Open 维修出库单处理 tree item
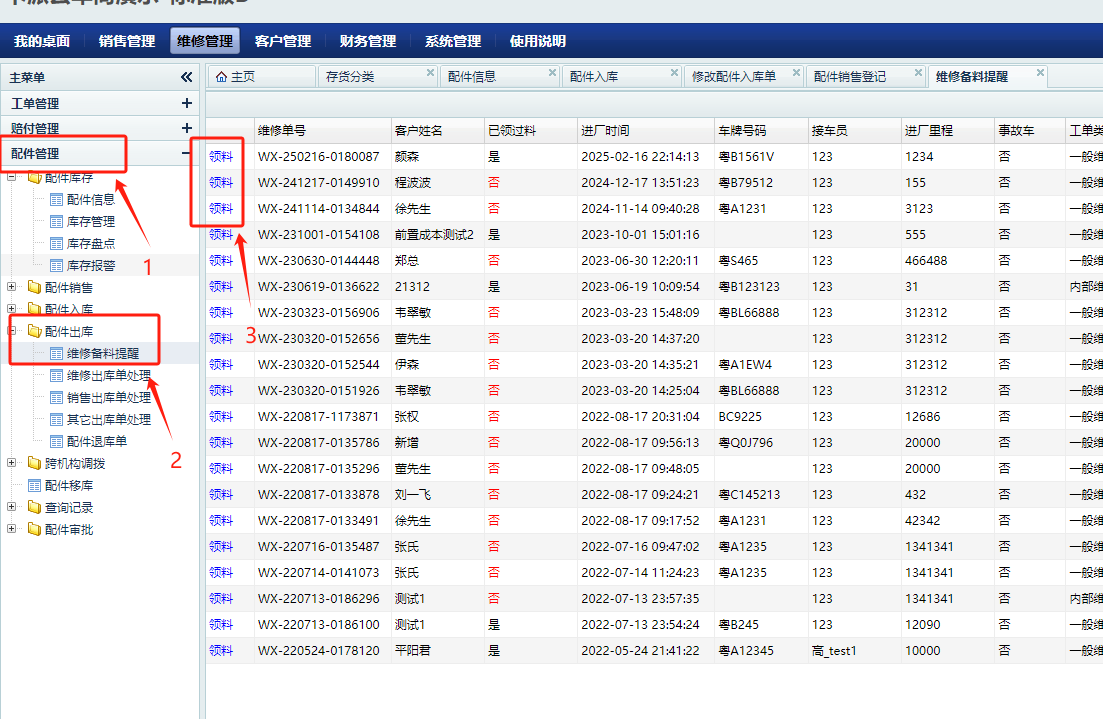The height and width of the screenshot is (719, 1103). pos(108,376)
